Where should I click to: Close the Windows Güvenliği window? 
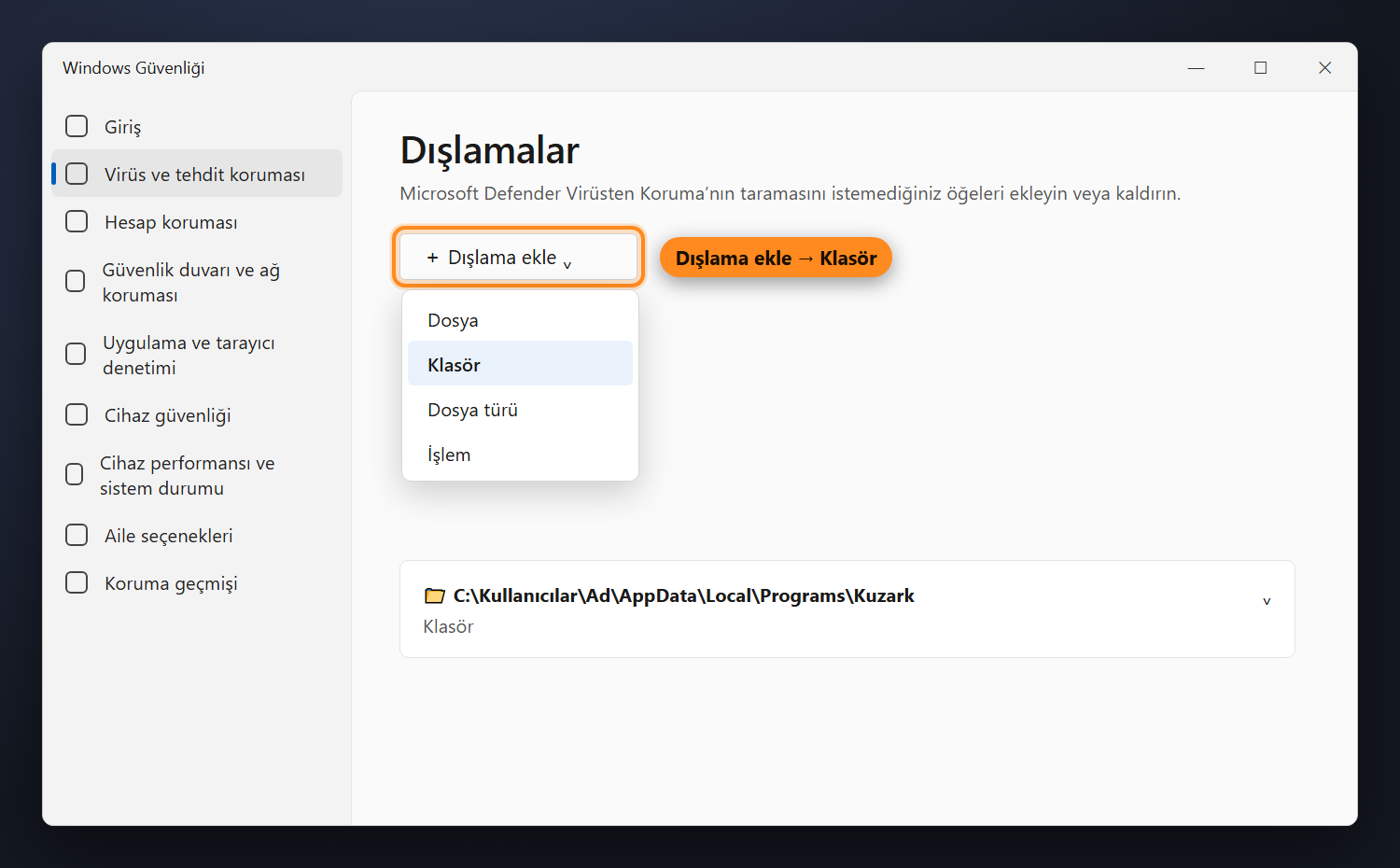(x=1324, y=67)
